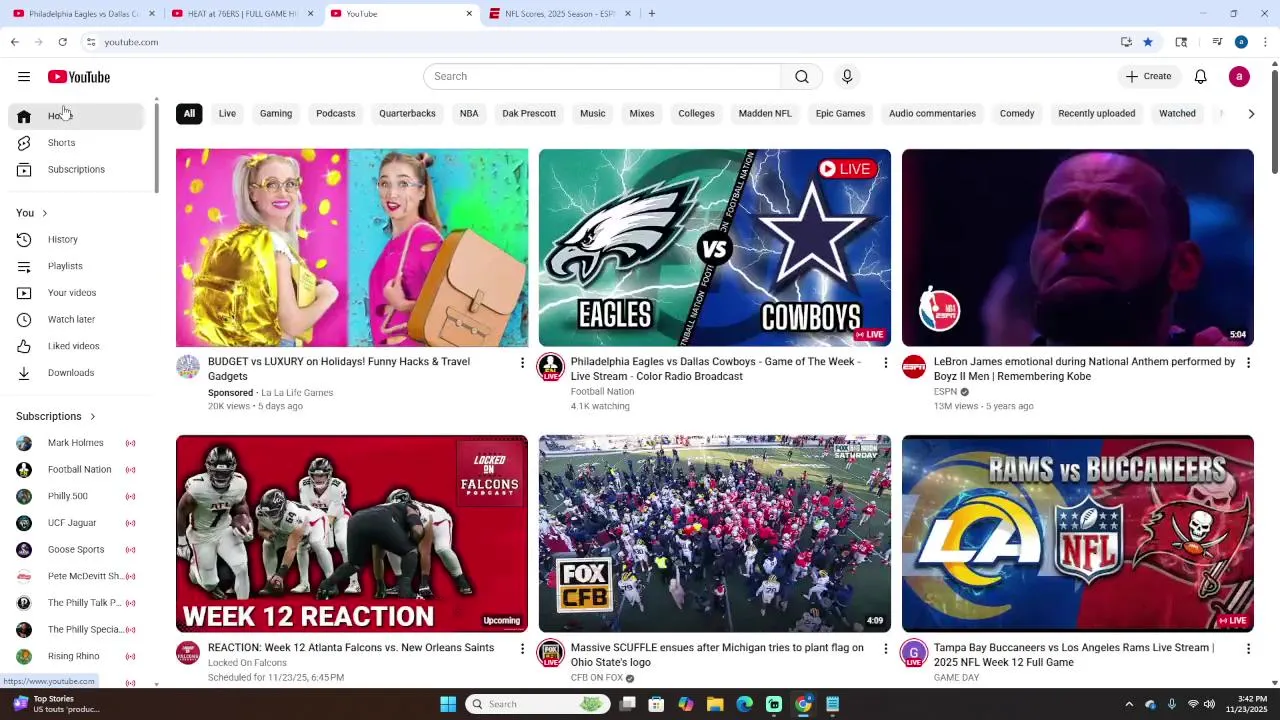Open Watch later in the sidebar

tap(76, 320)
